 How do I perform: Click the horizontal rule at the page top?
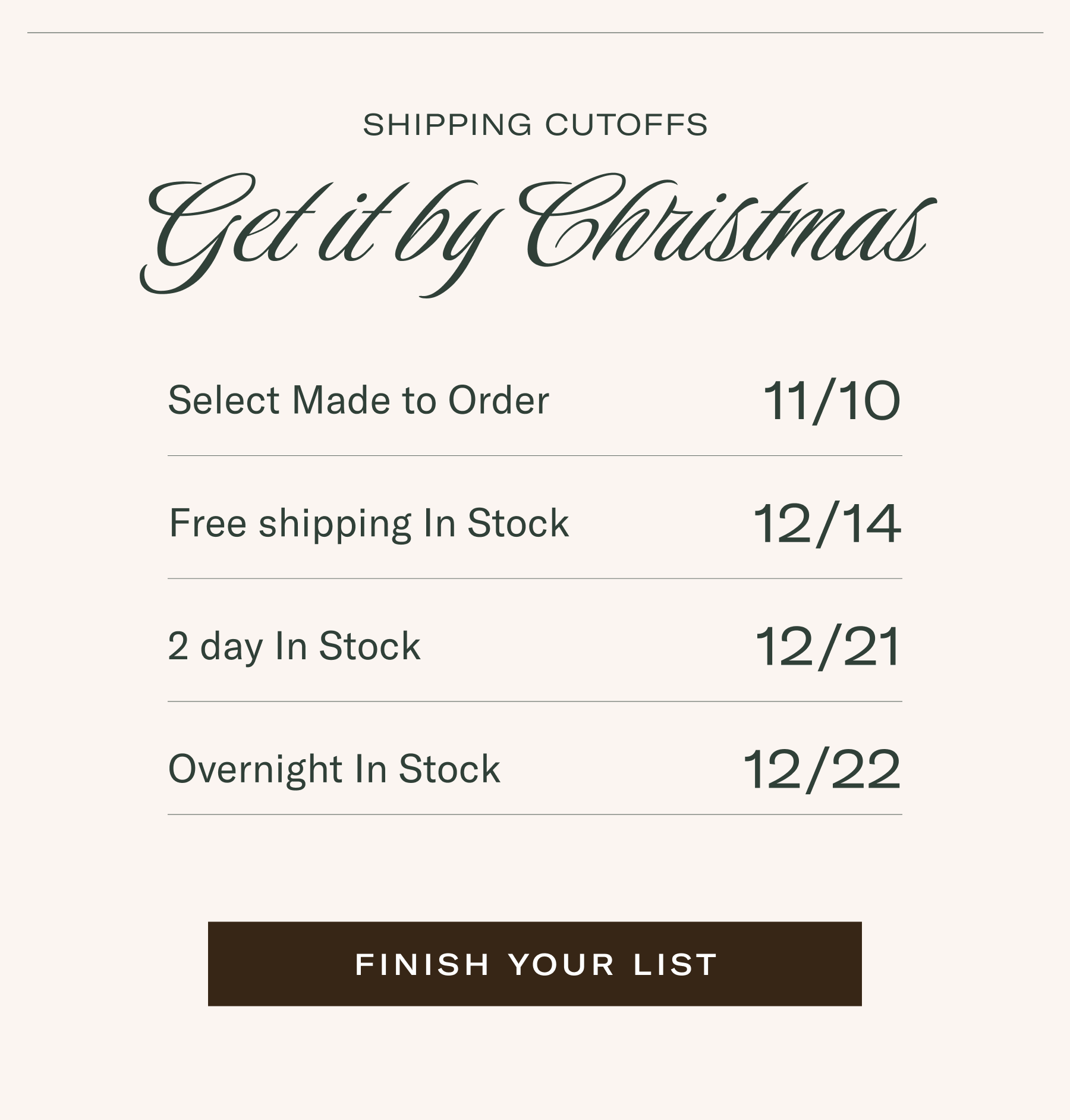(x=535, y=33)
